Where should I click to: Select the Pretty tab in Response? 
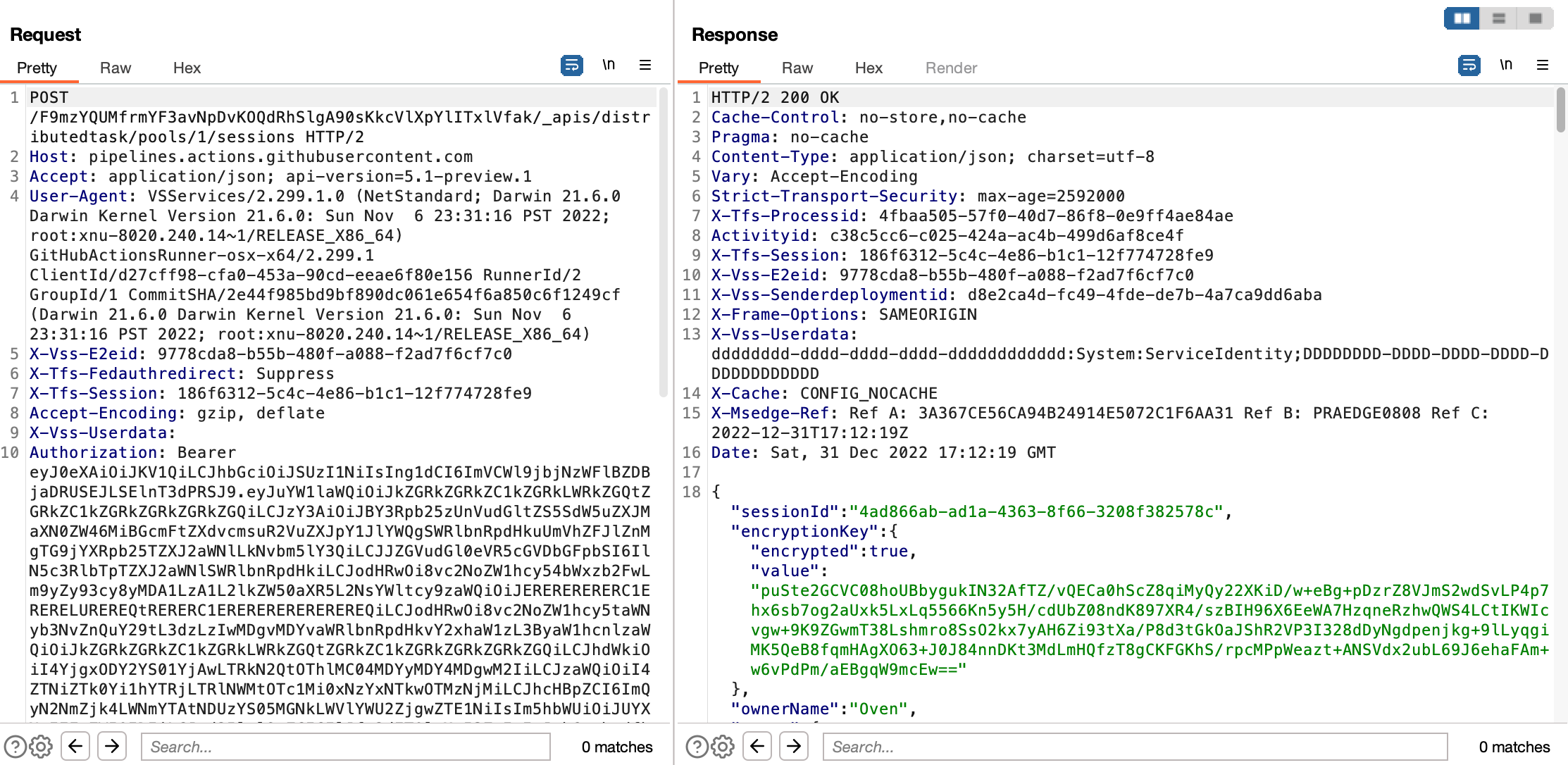718,68
